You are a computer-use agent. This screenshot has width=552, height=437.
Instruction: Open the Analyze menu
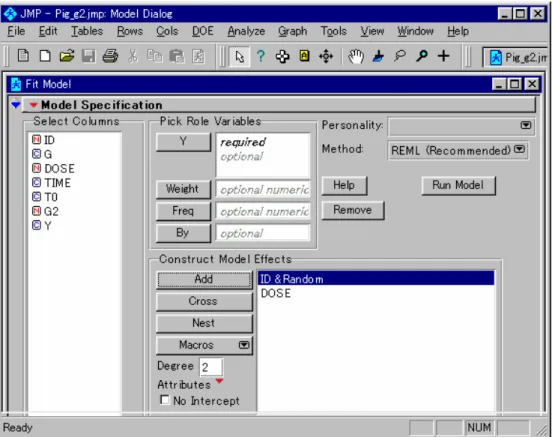(x=246, y=31)
